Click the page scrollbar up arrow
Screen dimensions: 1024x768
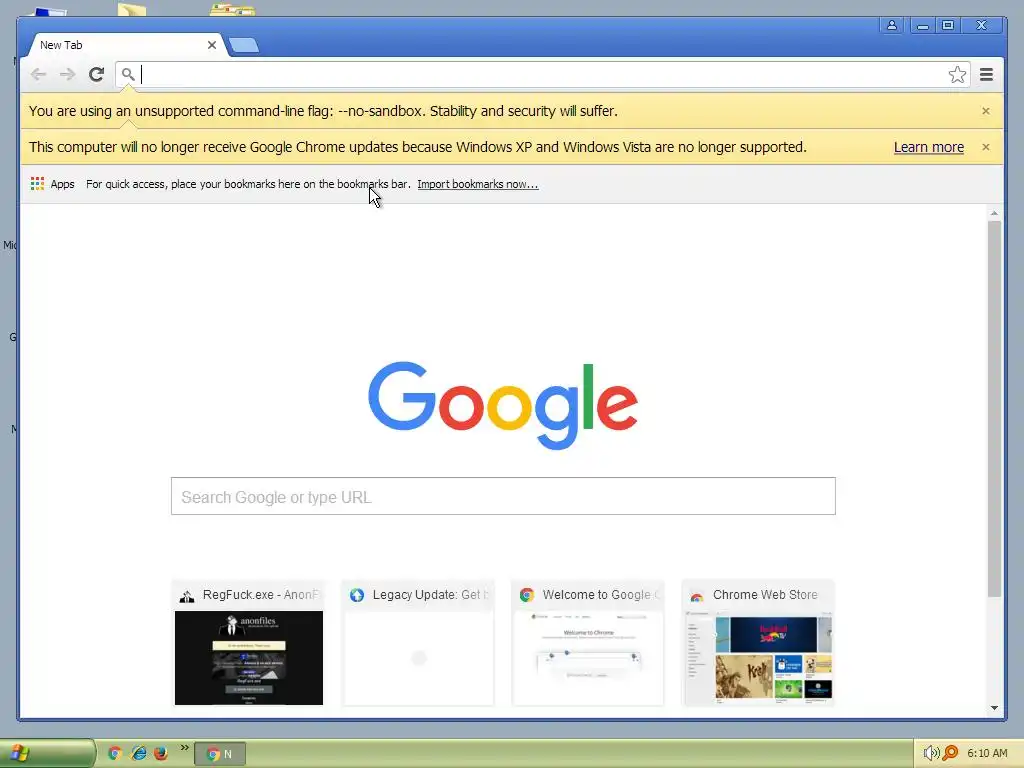point(994,214)
